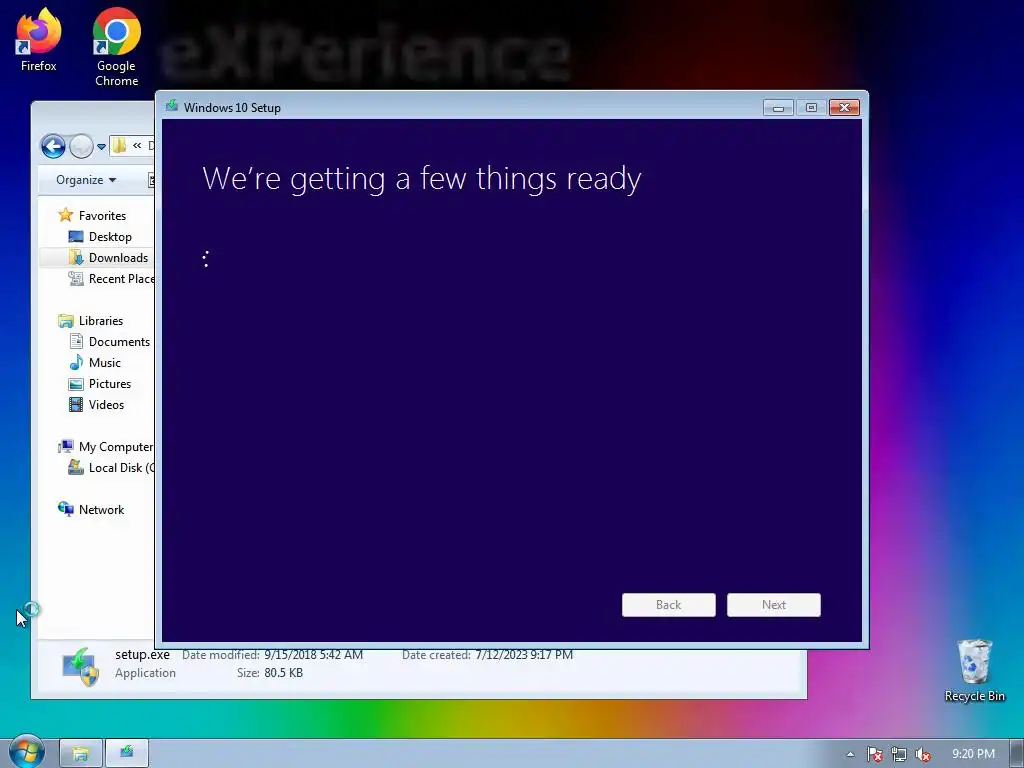The height and width of the screenshot is (768, 1024).
Task: Open Recent Places in Explorer
Action: click(x=112, y=278)
